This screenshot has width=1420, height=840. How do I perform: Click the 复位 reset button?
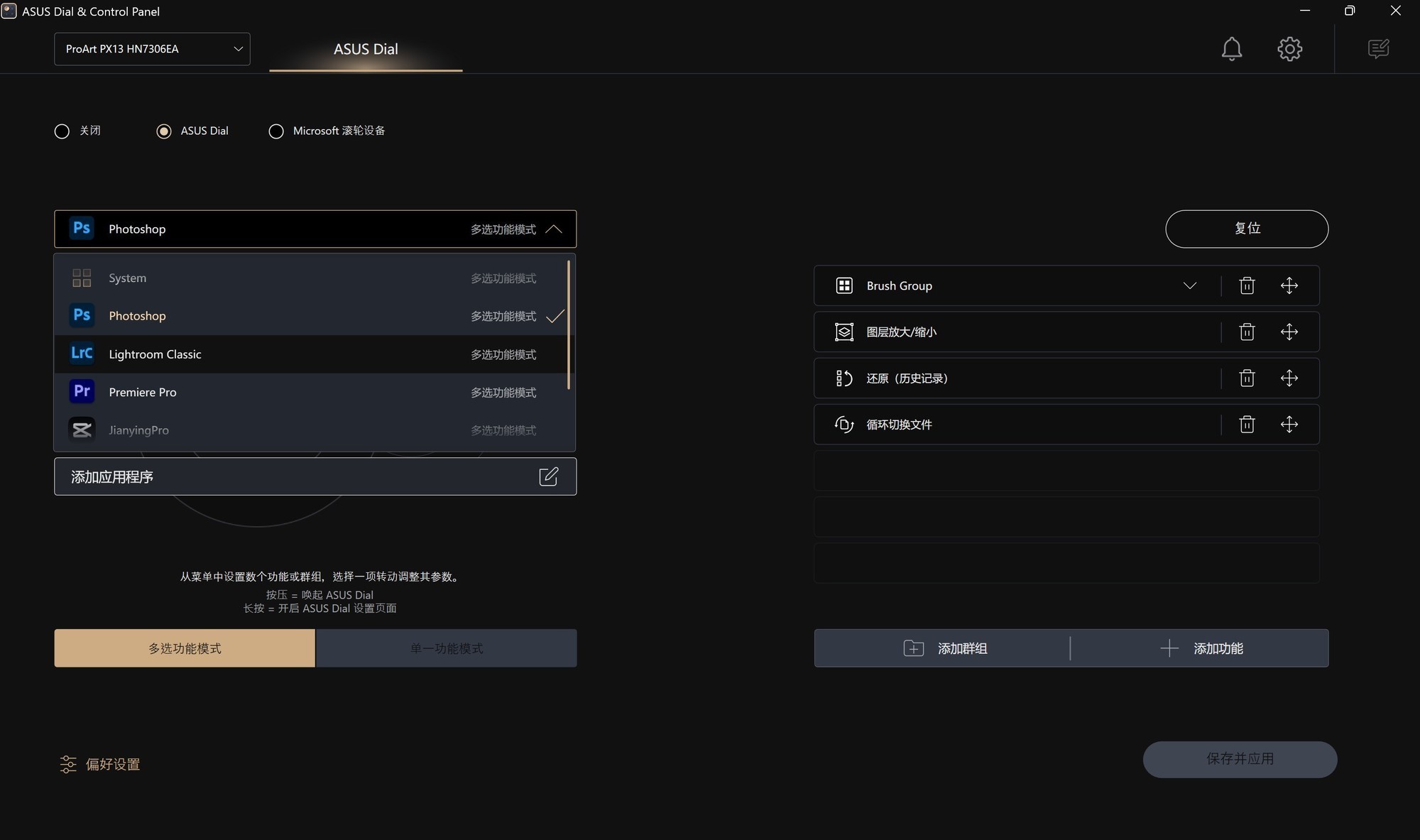(x=1247, y=229)
